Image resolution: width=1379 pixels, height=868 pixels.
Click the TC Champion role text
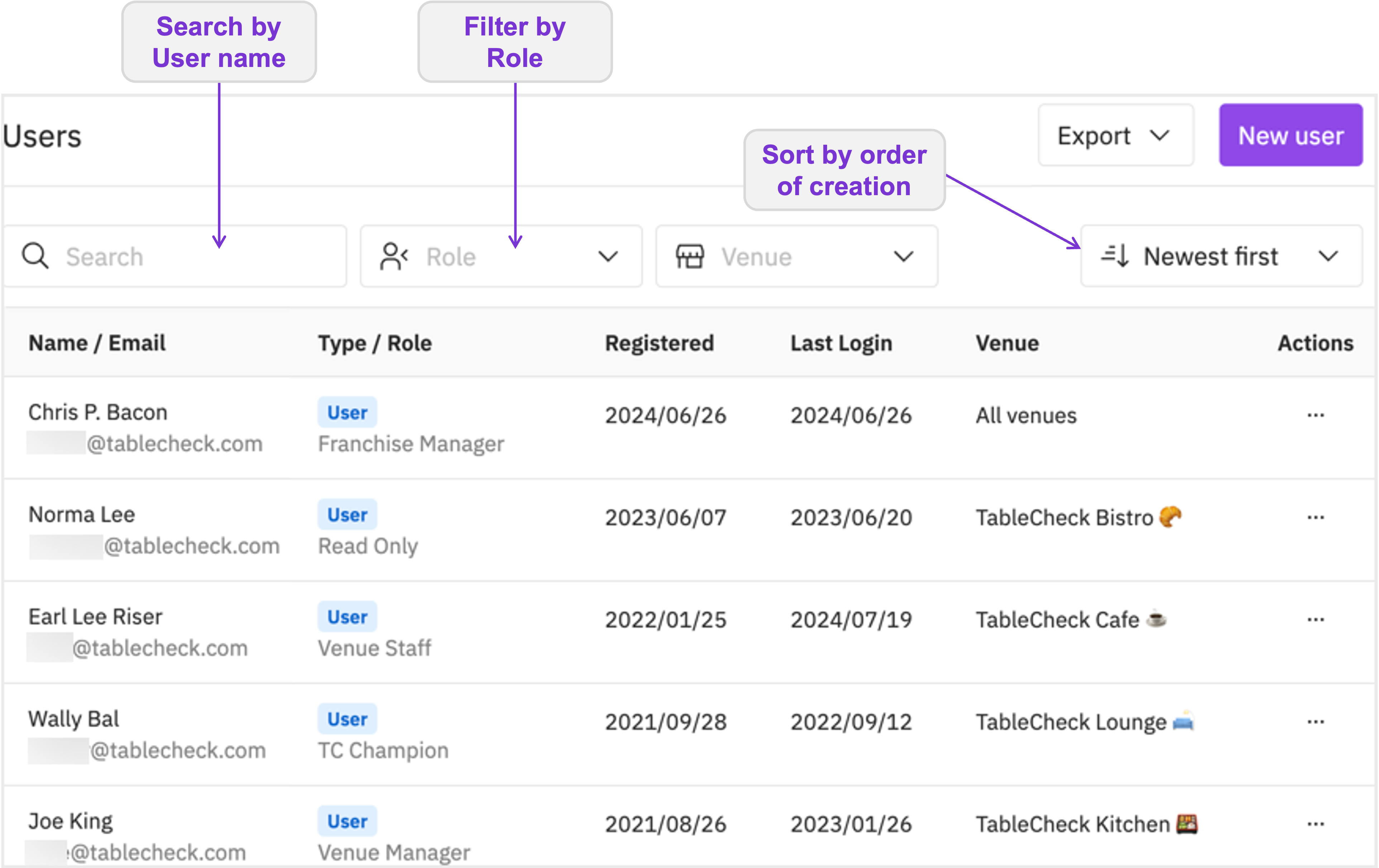[383, 751]
